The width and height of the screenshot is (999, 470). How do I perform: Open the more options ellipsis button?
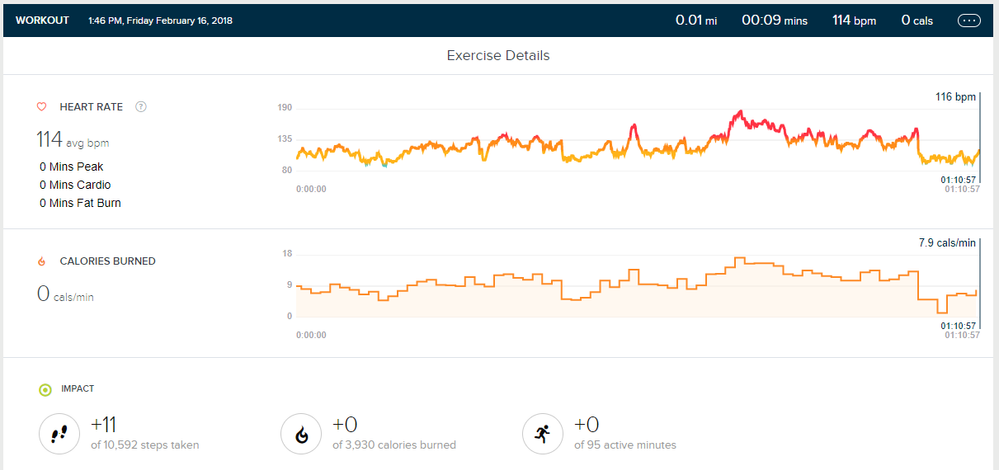pyautogui.click(x=969, y=20)
